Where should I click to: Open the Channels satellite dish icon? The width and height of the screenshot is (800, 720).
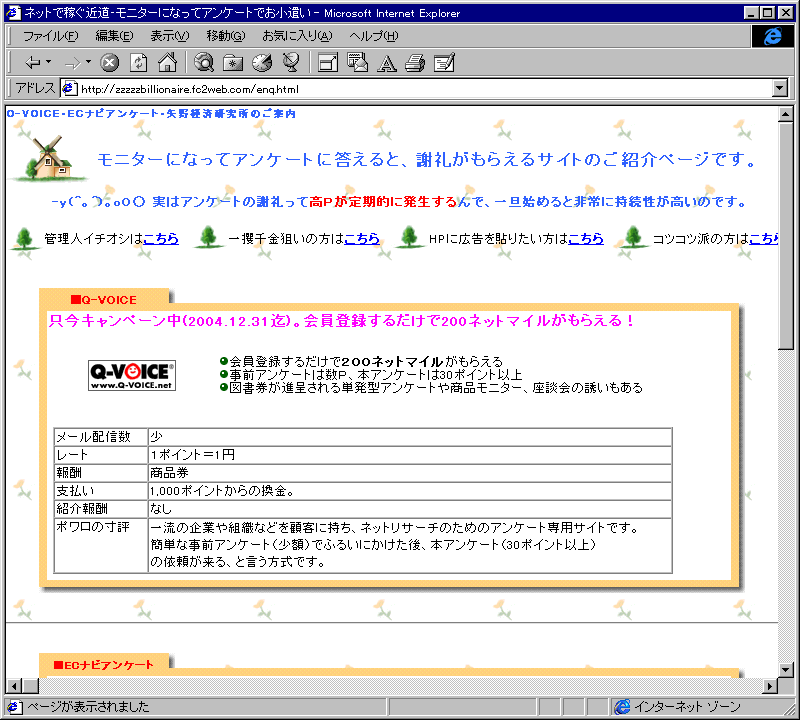point(291,63)
